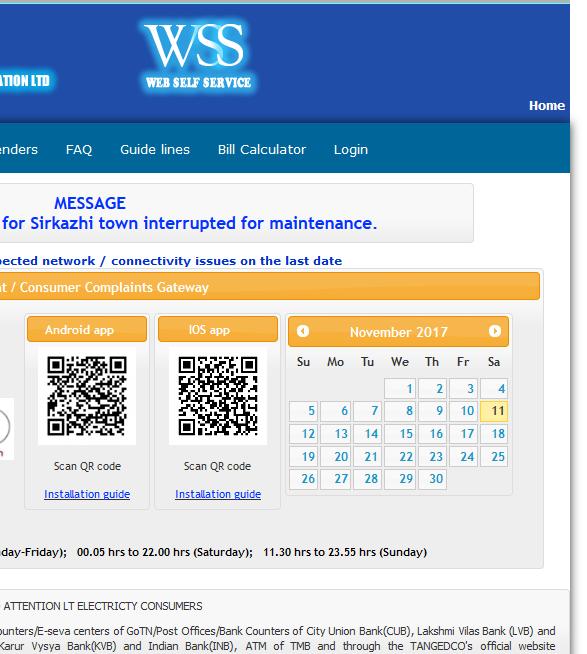
Task: Select November 27 in the calendar
Action: point(336,479)
